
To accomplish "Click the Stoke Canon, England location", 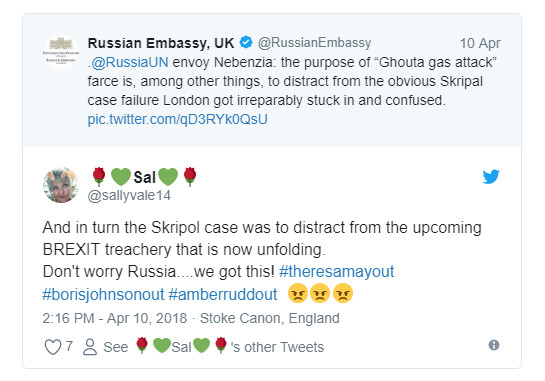I will click(x=270, y=318).
